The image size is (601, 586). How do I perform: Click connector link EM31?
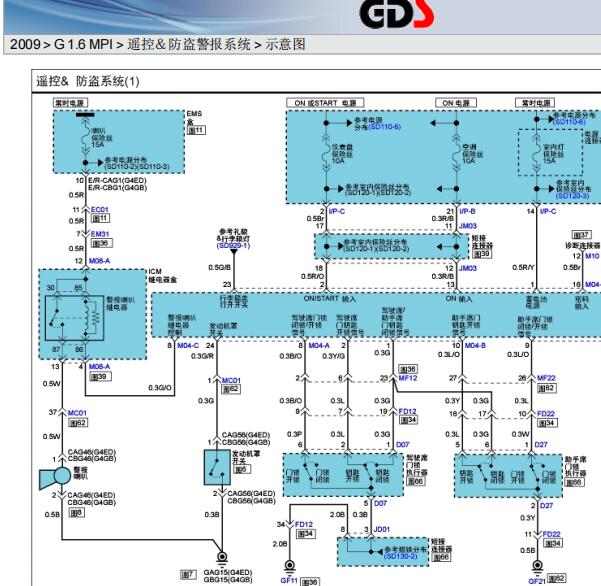pyautogui.click(x=100, y=234)
